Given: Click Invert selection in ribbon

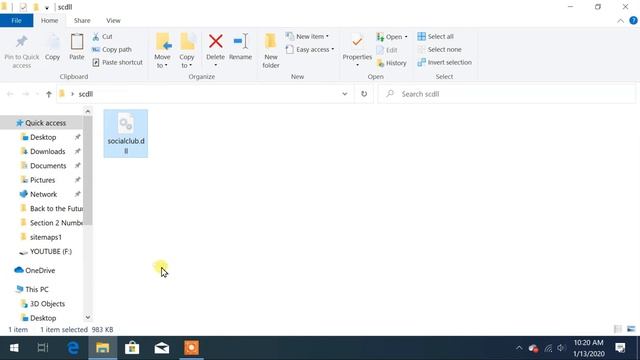Looking at the screenshot, I should coord(444,62).
